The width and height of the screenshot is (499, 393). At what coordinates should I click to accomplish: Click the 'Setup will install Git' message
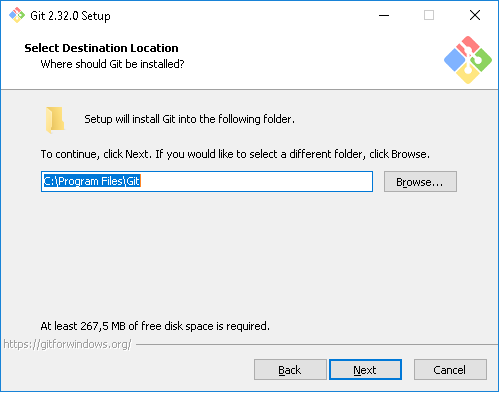tap(189, 119)
